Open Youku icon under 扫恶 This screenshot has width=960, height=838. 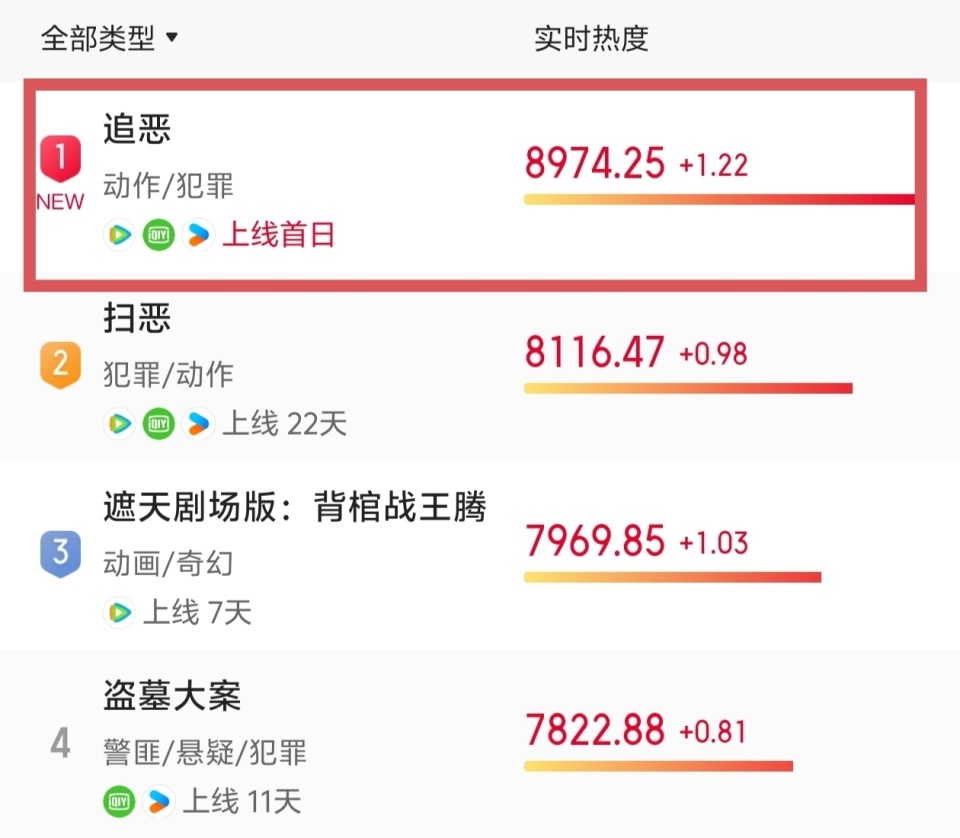[x=120, y=423]
